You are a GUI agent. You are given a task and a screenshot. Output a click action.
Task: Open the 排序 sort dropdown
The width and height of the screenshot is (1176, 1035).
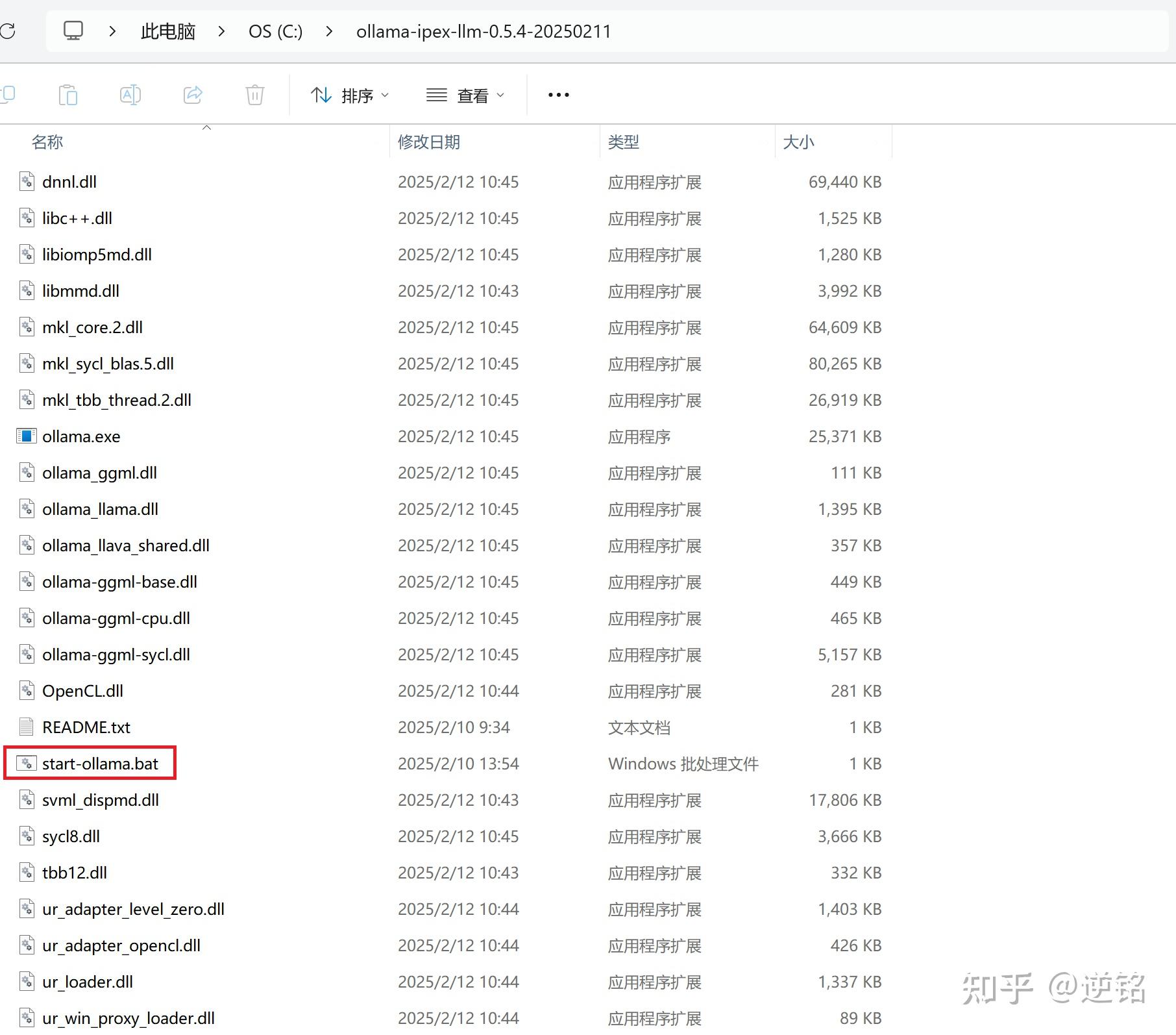click(x=350, y=95)
